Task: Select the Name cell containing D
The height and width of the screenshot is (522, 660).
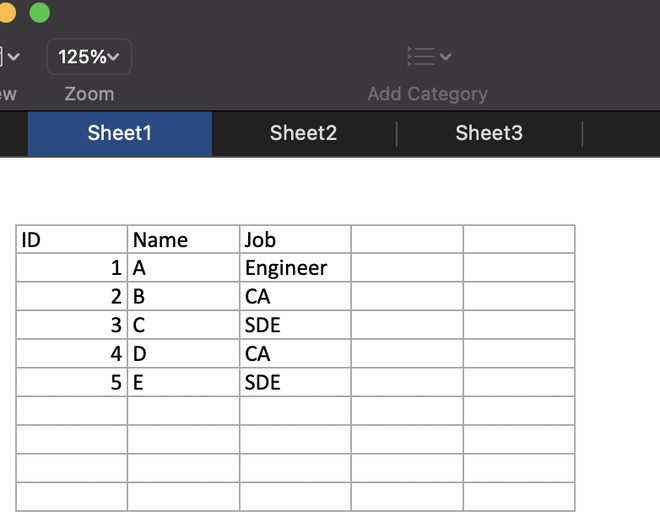Action: tap(183, 354)
